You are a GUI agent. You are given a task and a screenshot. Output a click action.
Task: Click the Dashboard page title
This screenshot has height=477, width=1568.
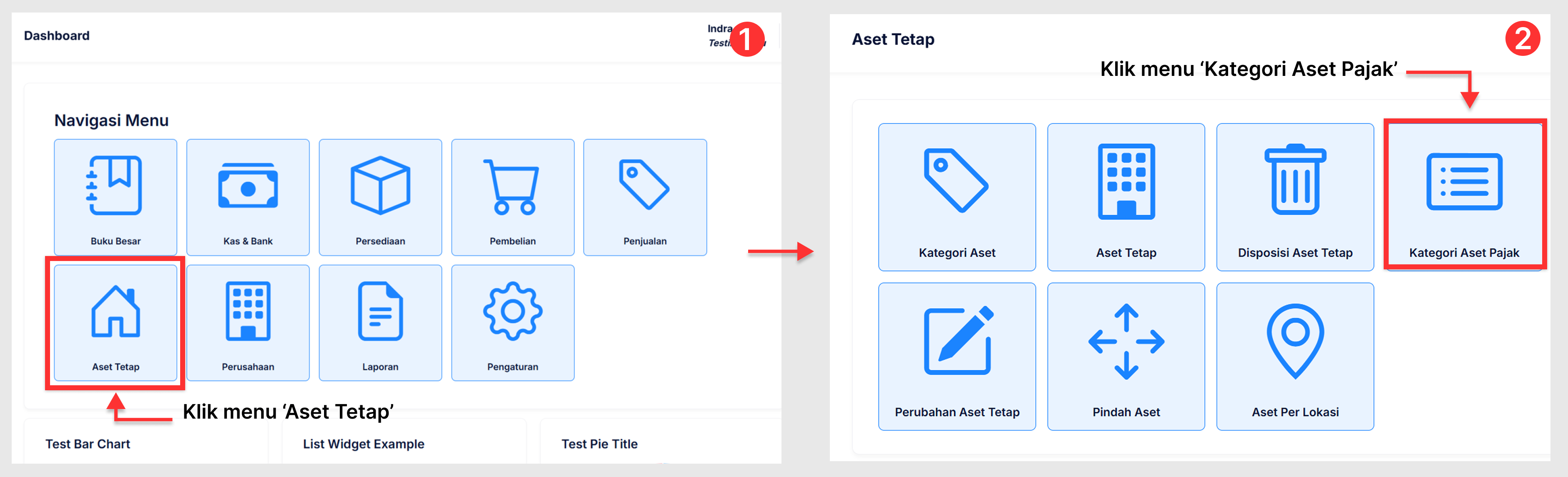[x=57, y=36]
